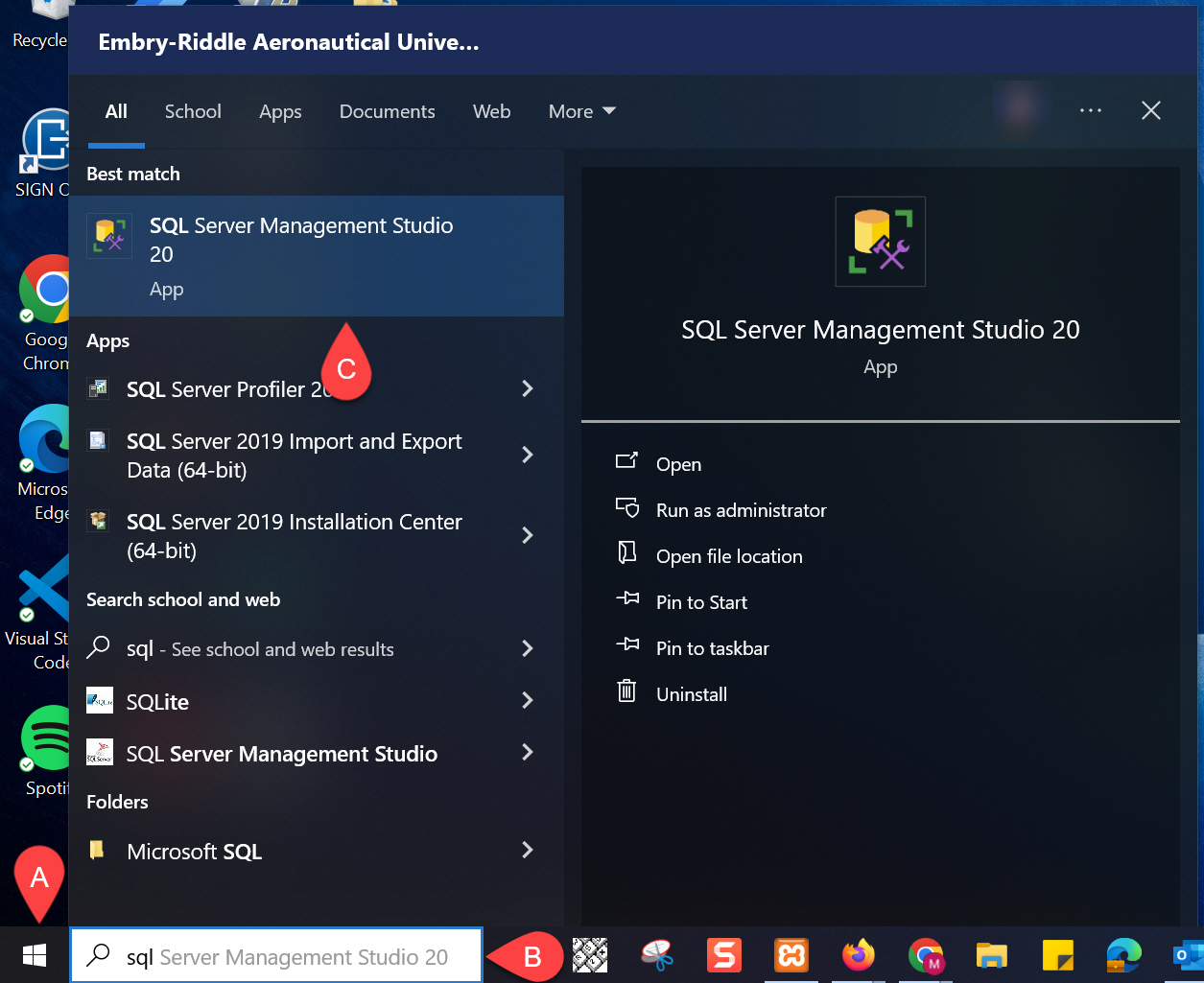Click the large SSMS icon in details pane
Screen dimensions: 1204x983
tap(881, 242)
